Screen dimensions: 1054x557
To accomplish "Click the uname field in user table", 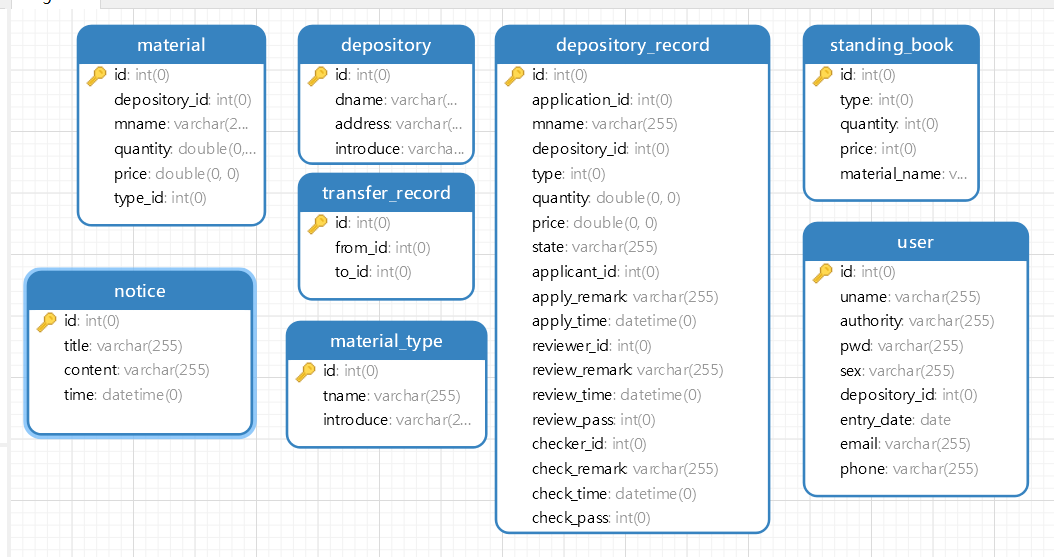I will [x=910, y=297].
